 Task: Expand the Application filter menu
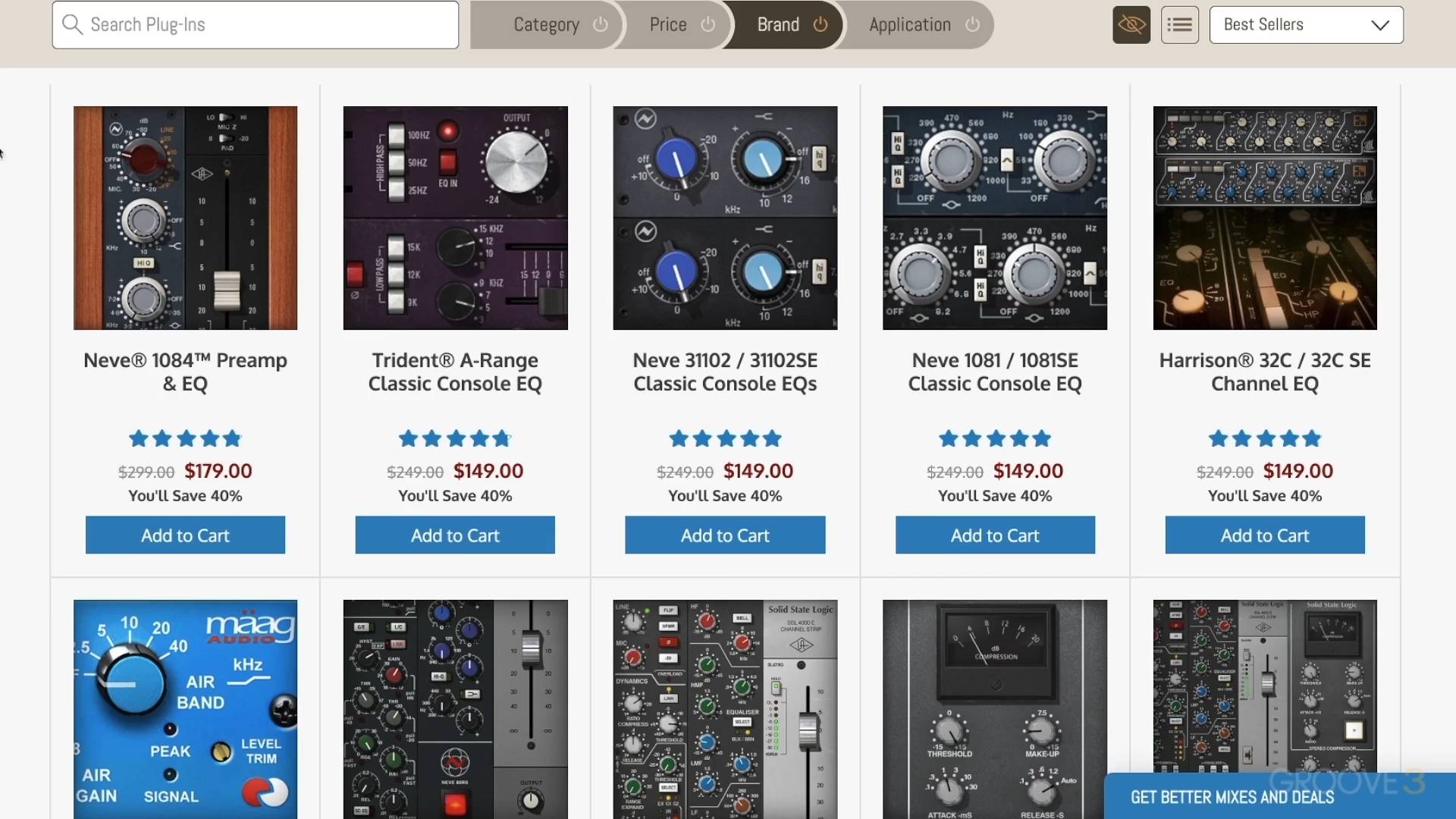(909, 24)
